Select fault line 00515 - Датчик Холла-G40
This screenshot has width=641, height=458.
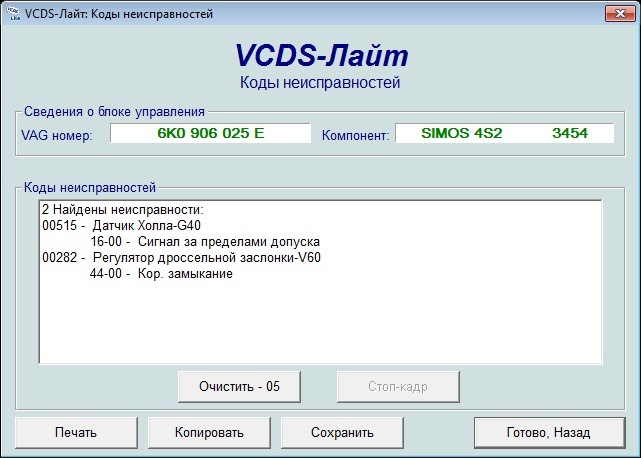[x=121, y=226]
